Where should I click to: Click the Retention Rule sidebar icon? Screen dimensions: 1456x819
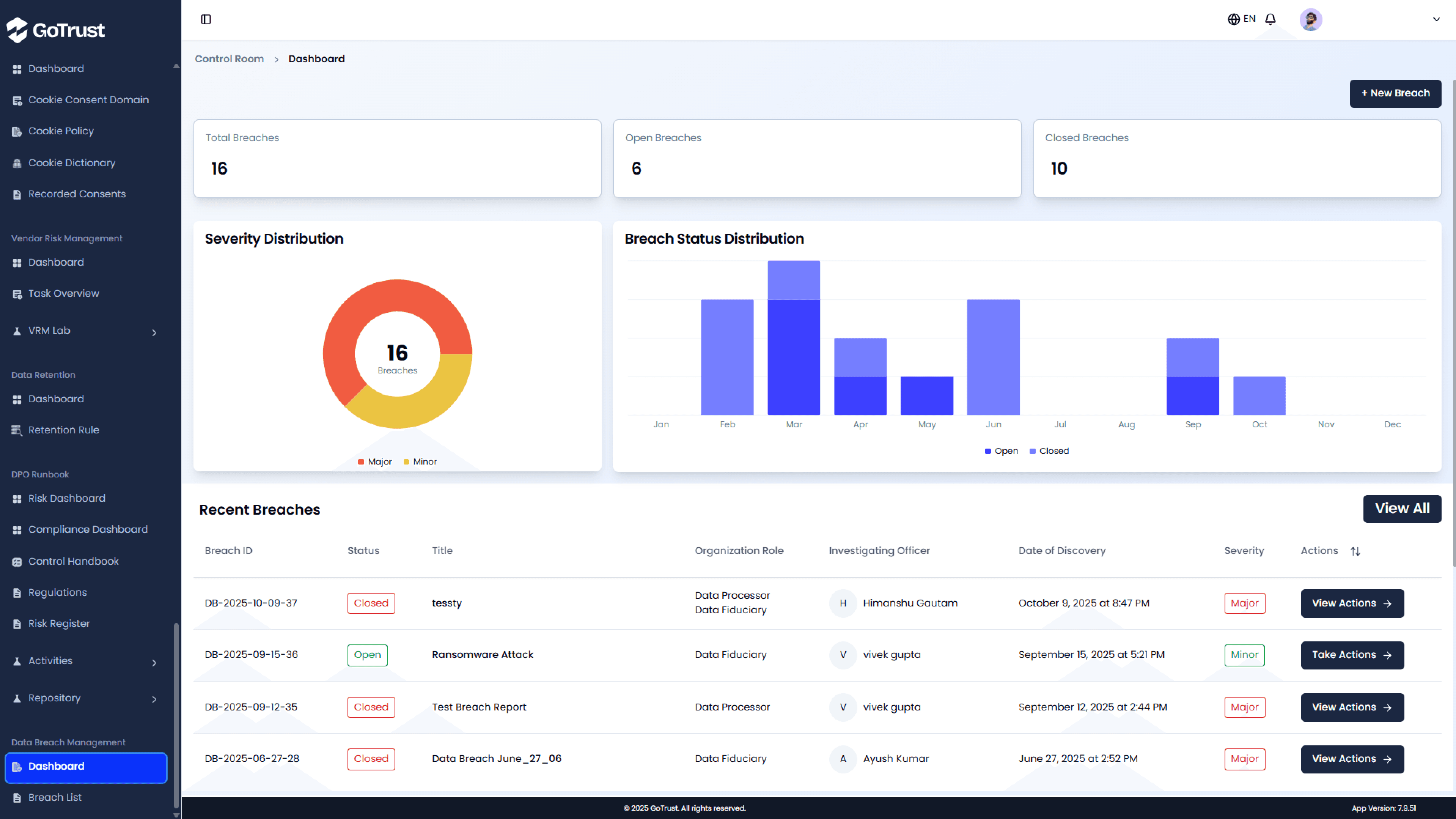tap(17, 430)
